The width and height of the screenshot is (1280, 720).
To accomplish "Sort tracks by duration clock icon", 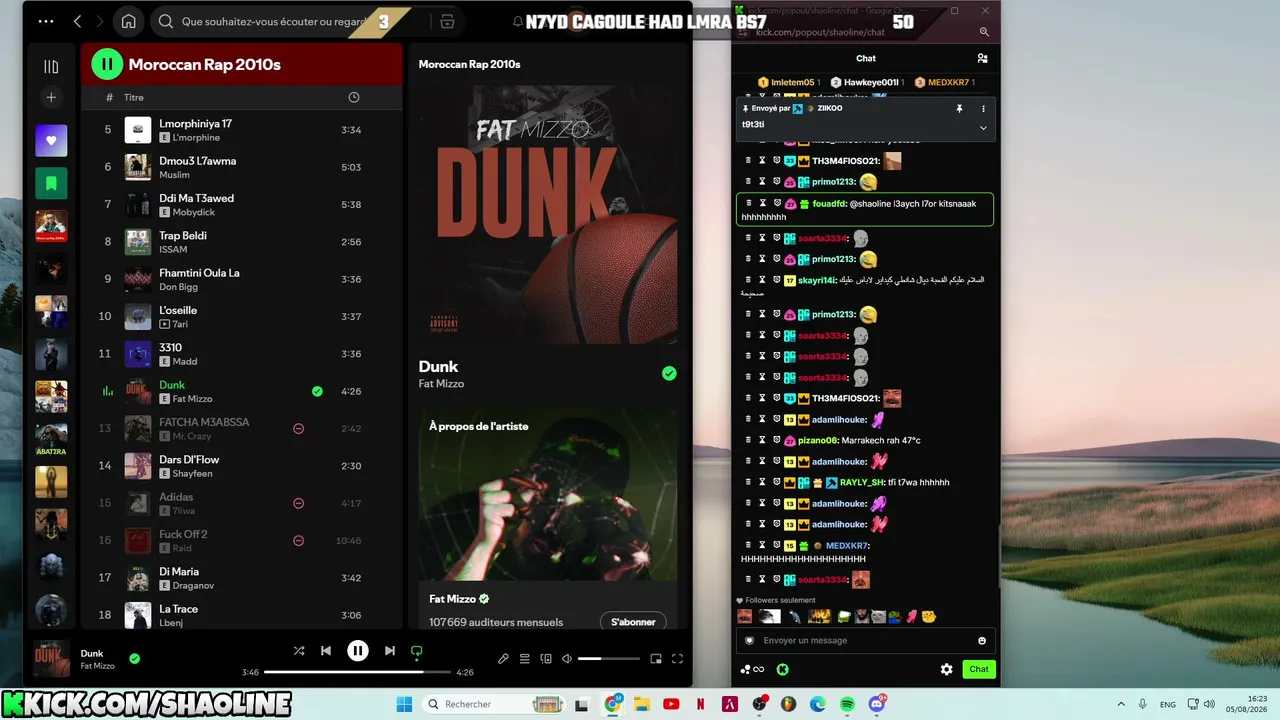I will point(353,97).
